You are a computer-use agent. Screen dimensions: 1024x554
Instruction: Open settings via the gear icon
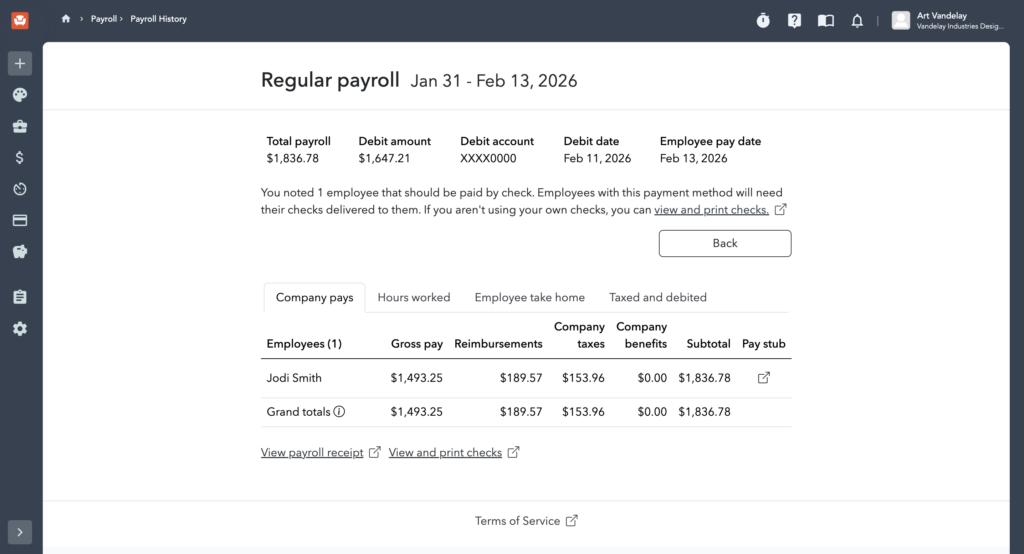coord(20,329)
